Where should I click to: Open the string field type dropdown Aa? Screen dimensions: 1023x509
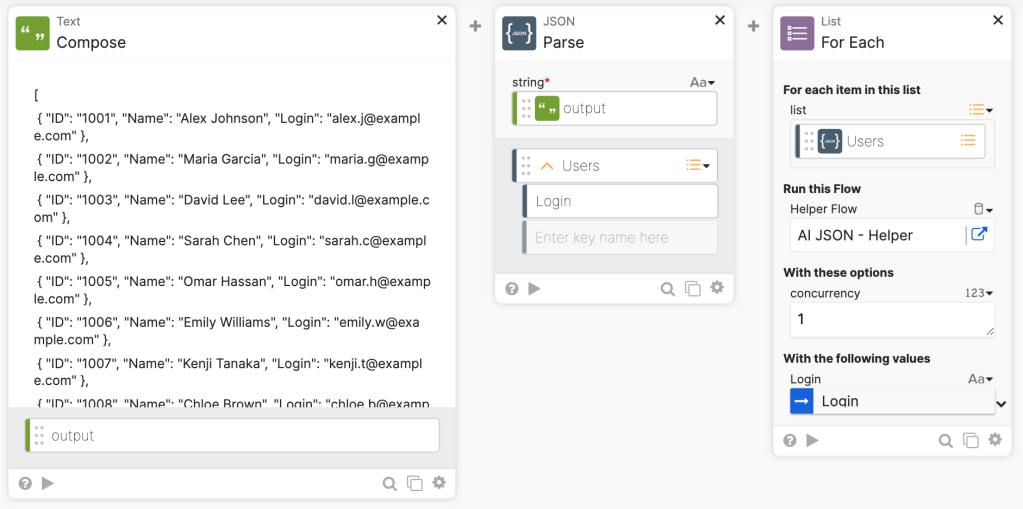[703, 83]
